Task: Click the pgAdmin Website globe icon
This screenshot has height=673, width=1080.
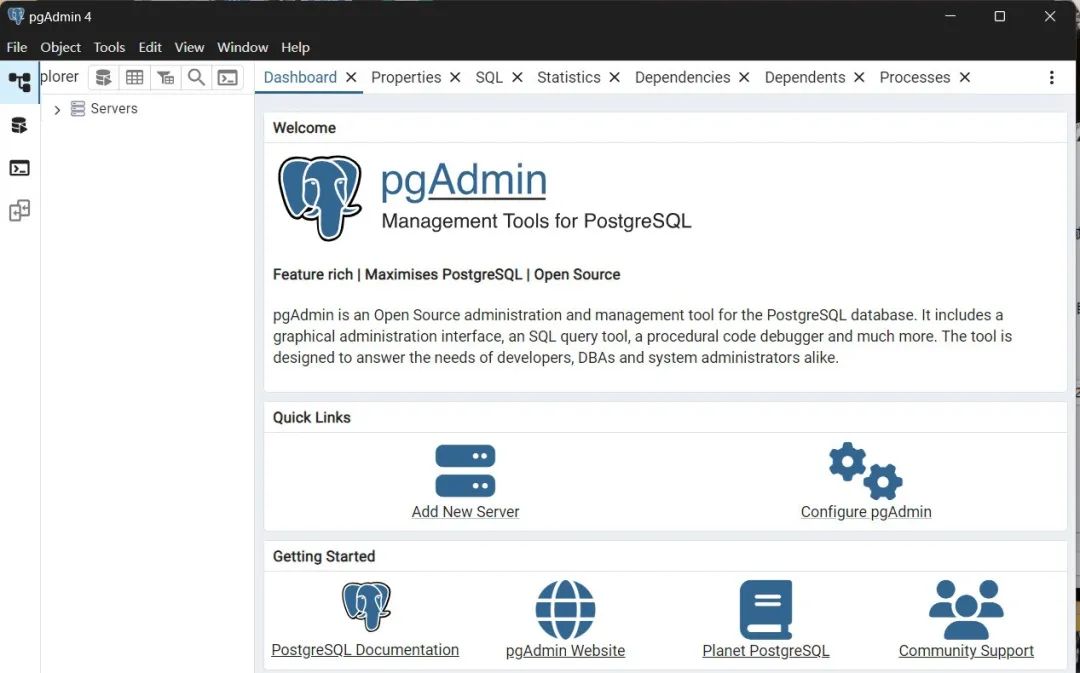Action: point(565,610)
